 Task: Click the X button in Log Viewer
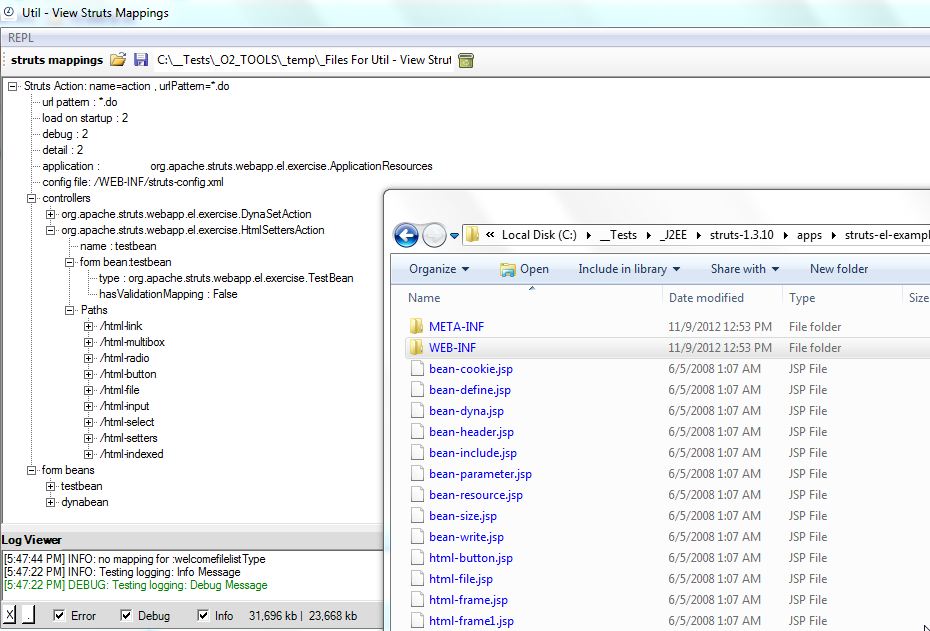10,615
